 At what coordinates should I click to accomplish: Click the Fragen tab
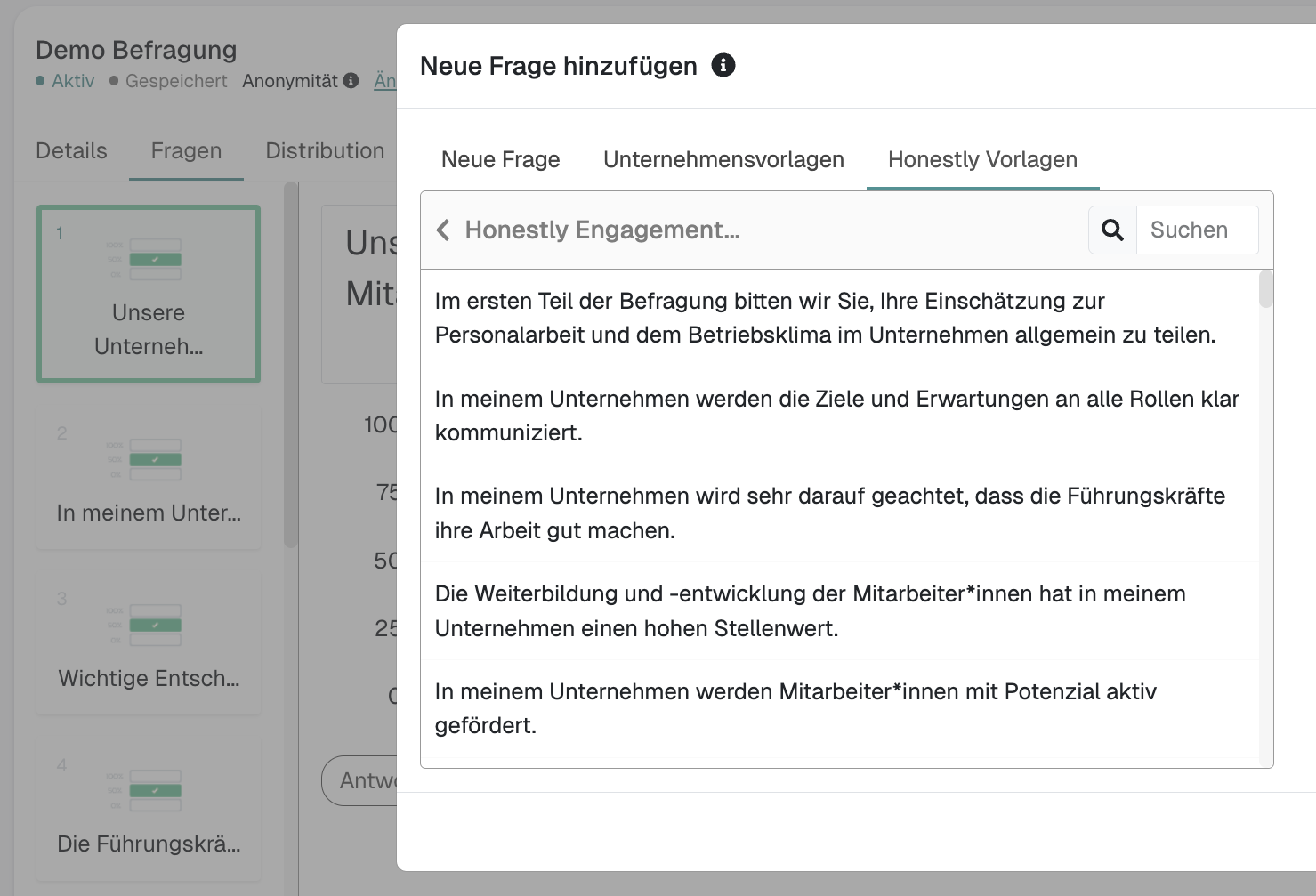tap(186, 151)
